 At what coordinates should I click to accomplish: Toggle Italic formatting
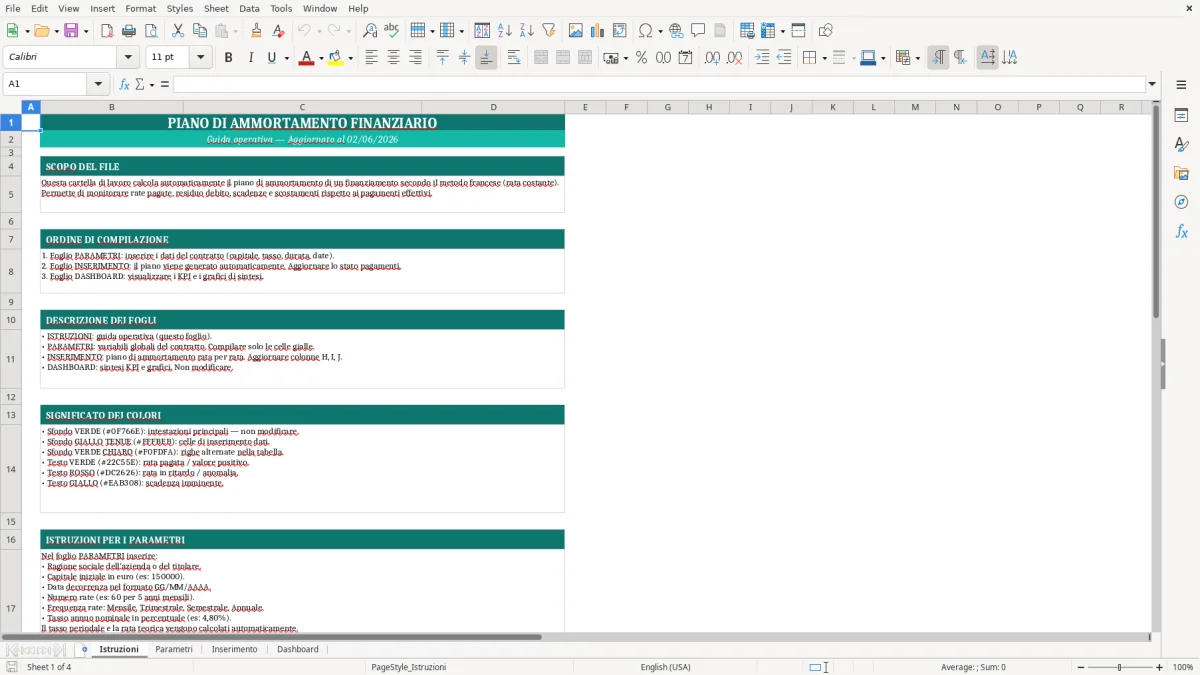[250, 58]
